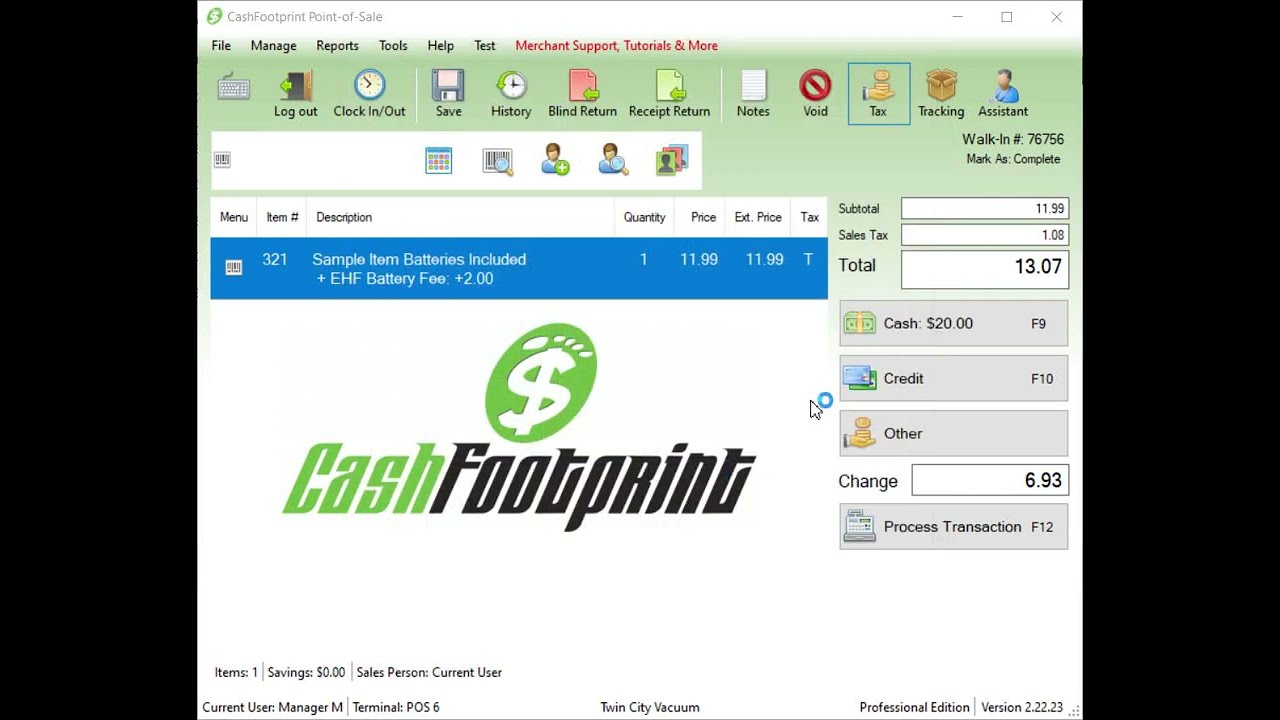
Task: Open the Manage menu
Action: pos(273,45)
